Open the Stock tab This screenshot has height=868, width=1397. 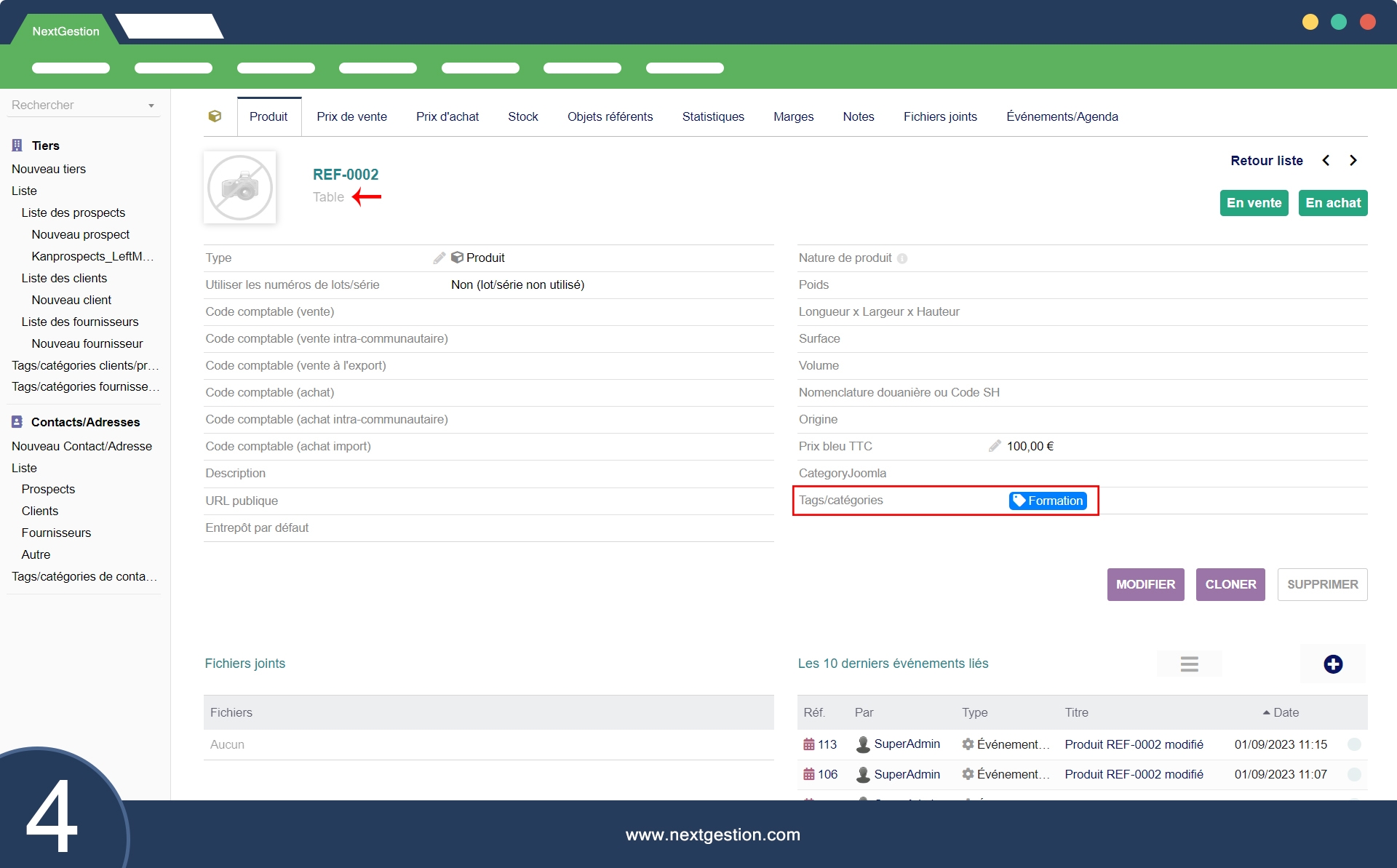click(x=522, y=116)
